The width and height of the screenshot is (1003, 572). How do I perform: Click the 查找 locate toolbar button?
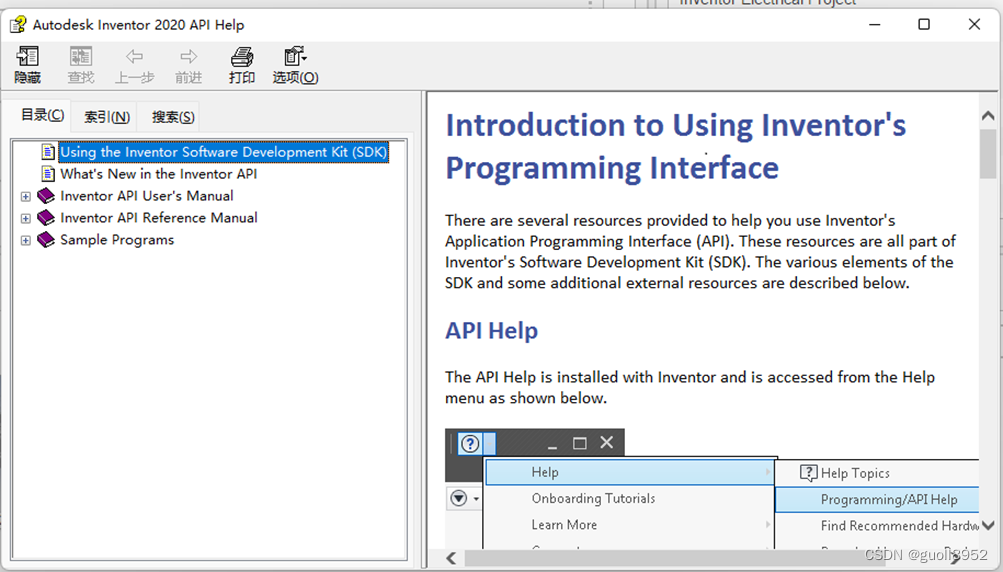click(x=81, y=65)
